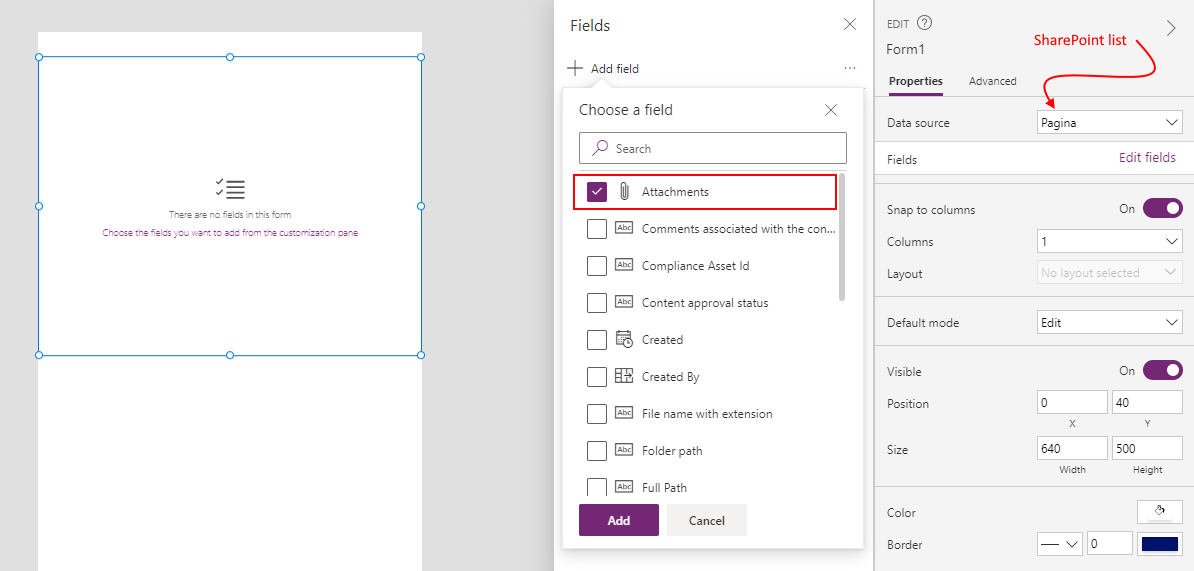
Task: Click the Created By field label
Action: tap(671, 376)
